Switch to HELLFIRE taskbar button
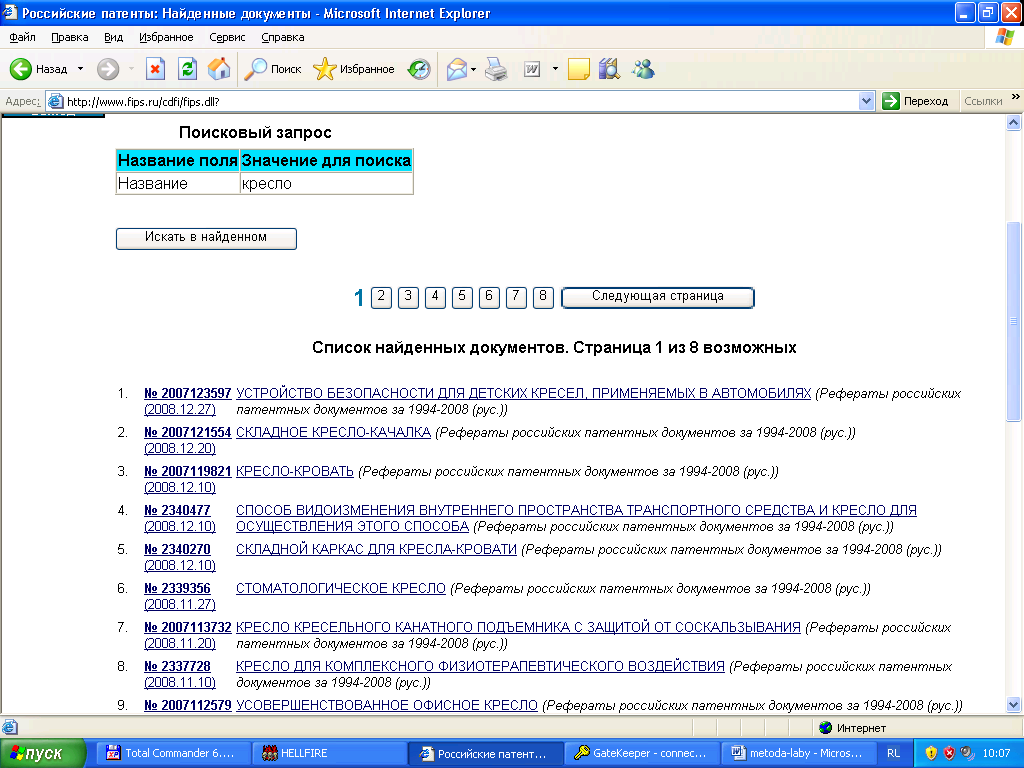The image size is (1024, 768). tap(330, 753)
